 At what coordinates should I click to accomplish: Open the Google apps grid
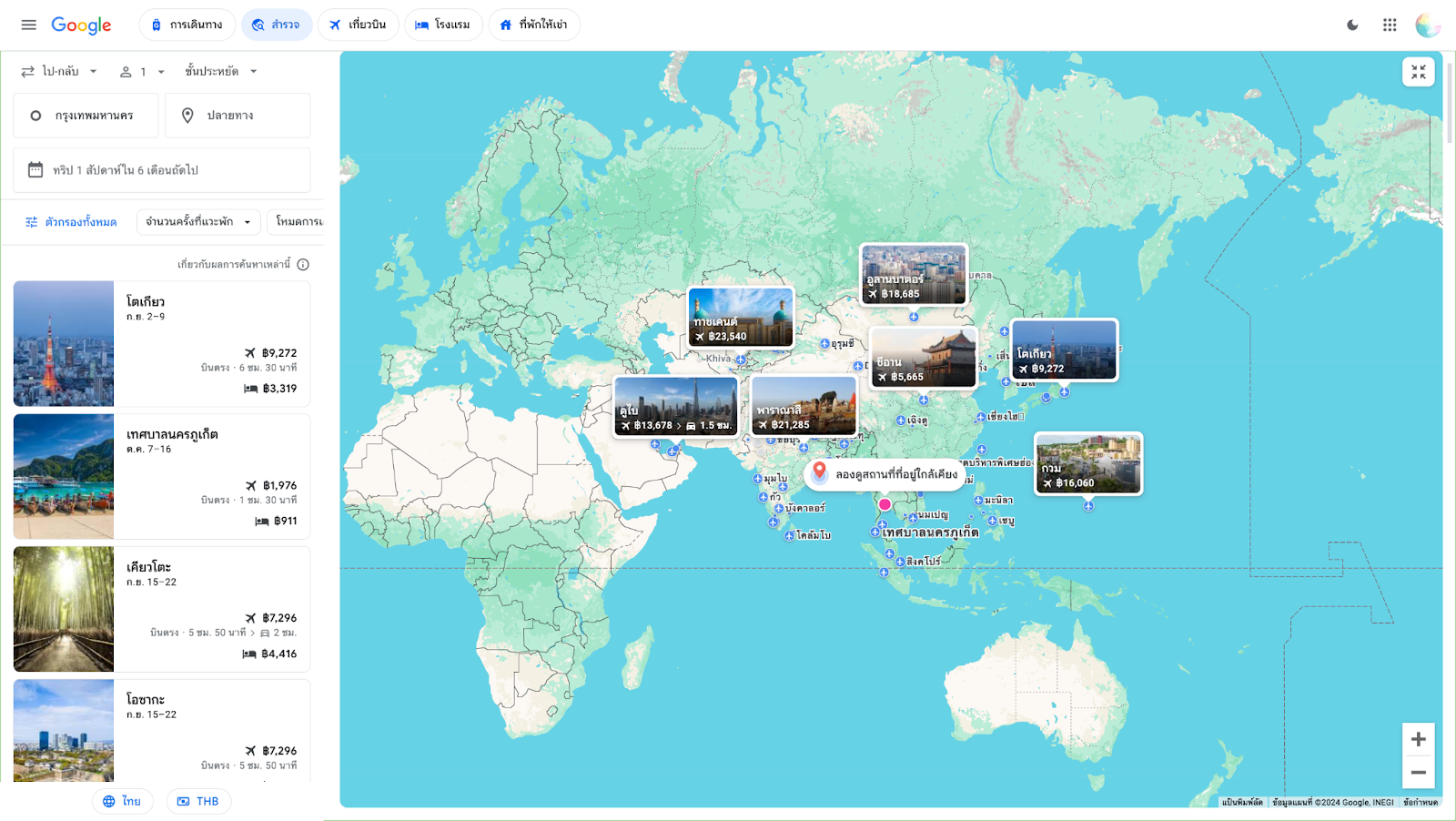pos(1390,25)
